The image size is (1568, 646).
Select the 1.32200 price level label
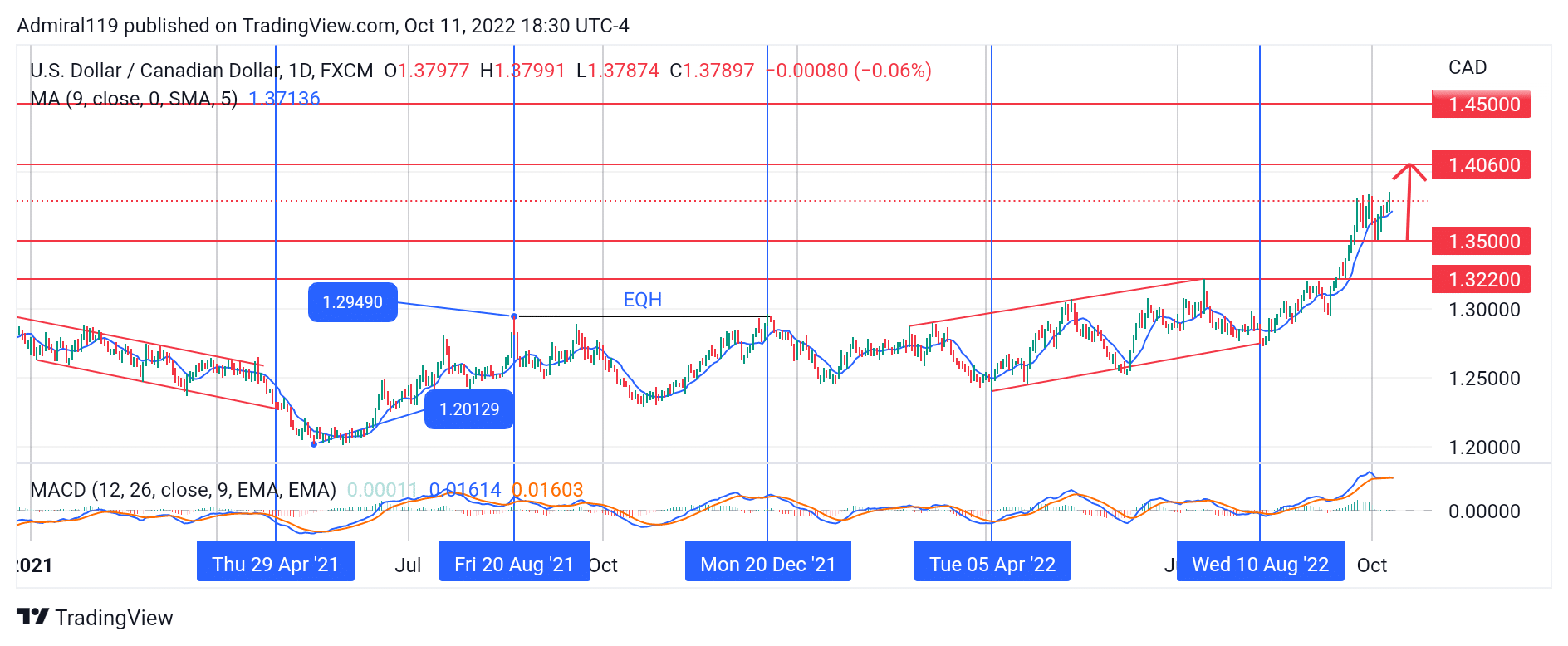[x=1481, y=280]
